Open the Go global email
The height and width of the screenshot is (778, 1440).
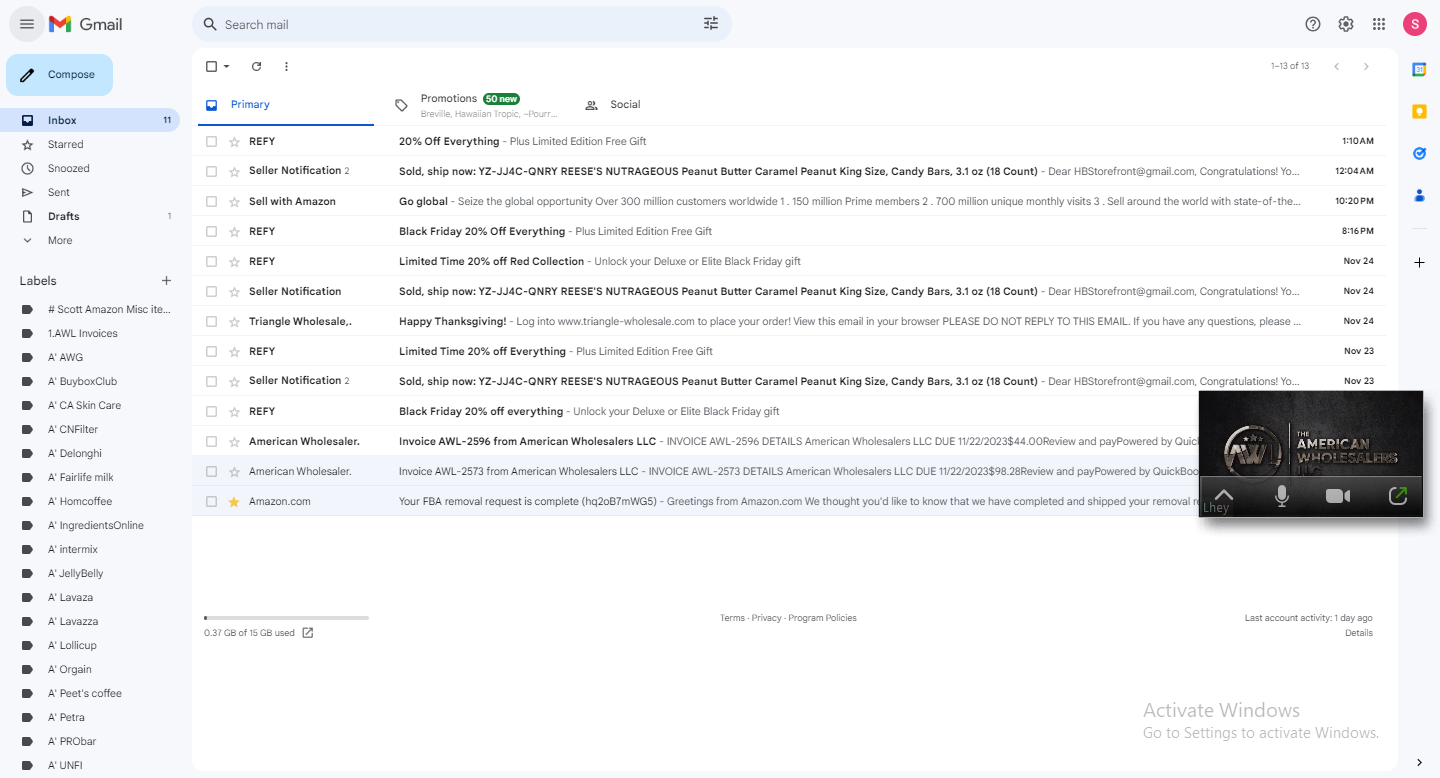click(x=789, y=202)
